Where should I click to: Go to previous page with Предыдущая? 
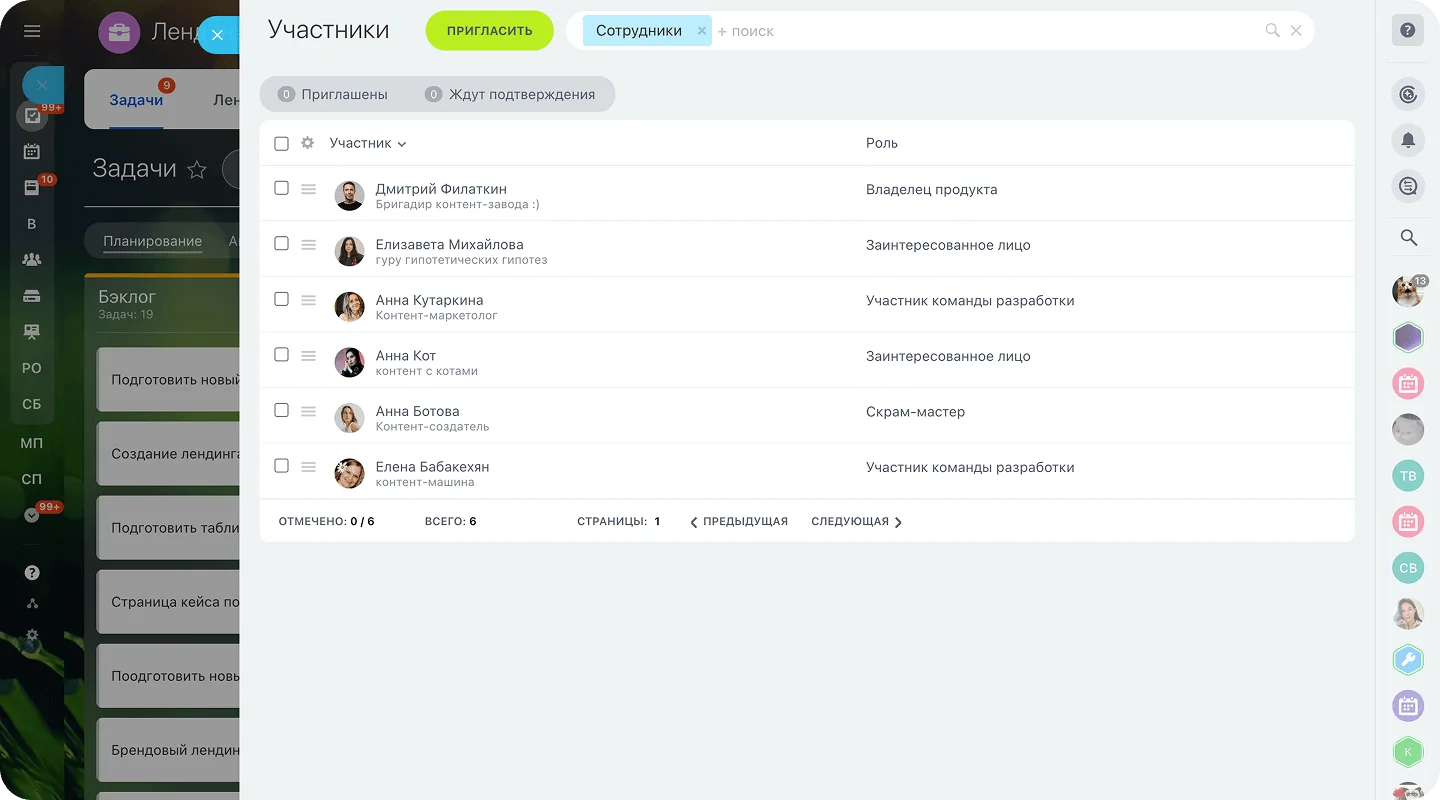[x=739, y=522]
